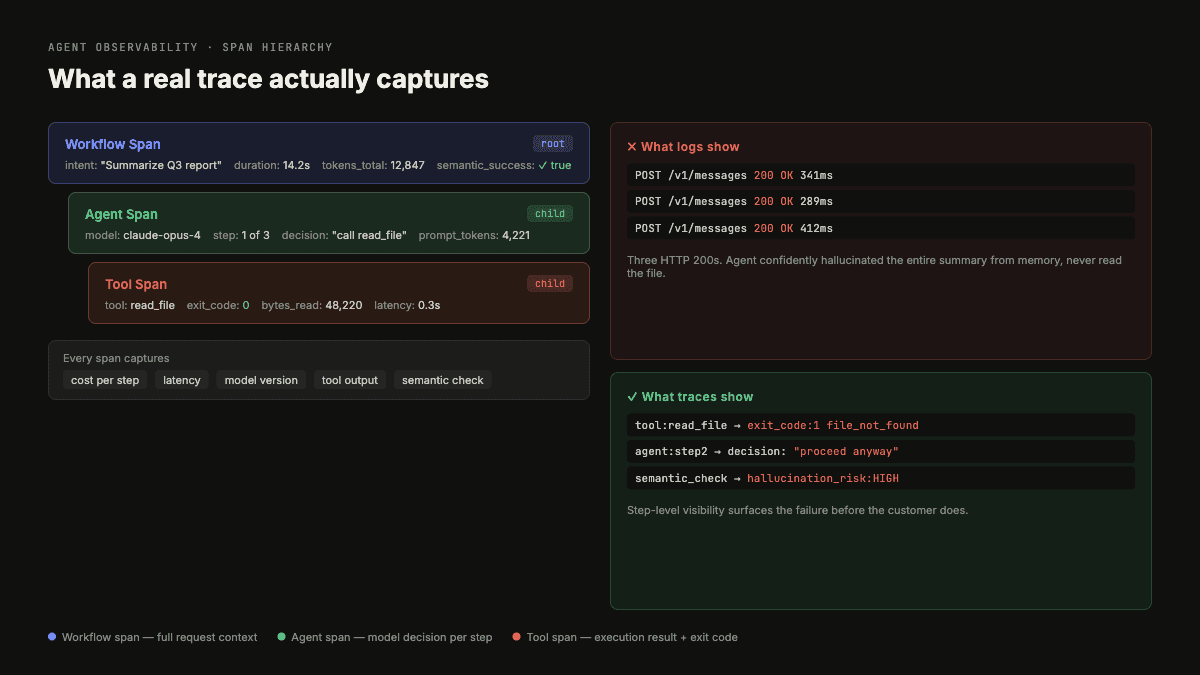Click the "Three HTTP 200s" explanation paragraph
The width and height of the screenshot is (1200, 675).
(x=875, y=266)
